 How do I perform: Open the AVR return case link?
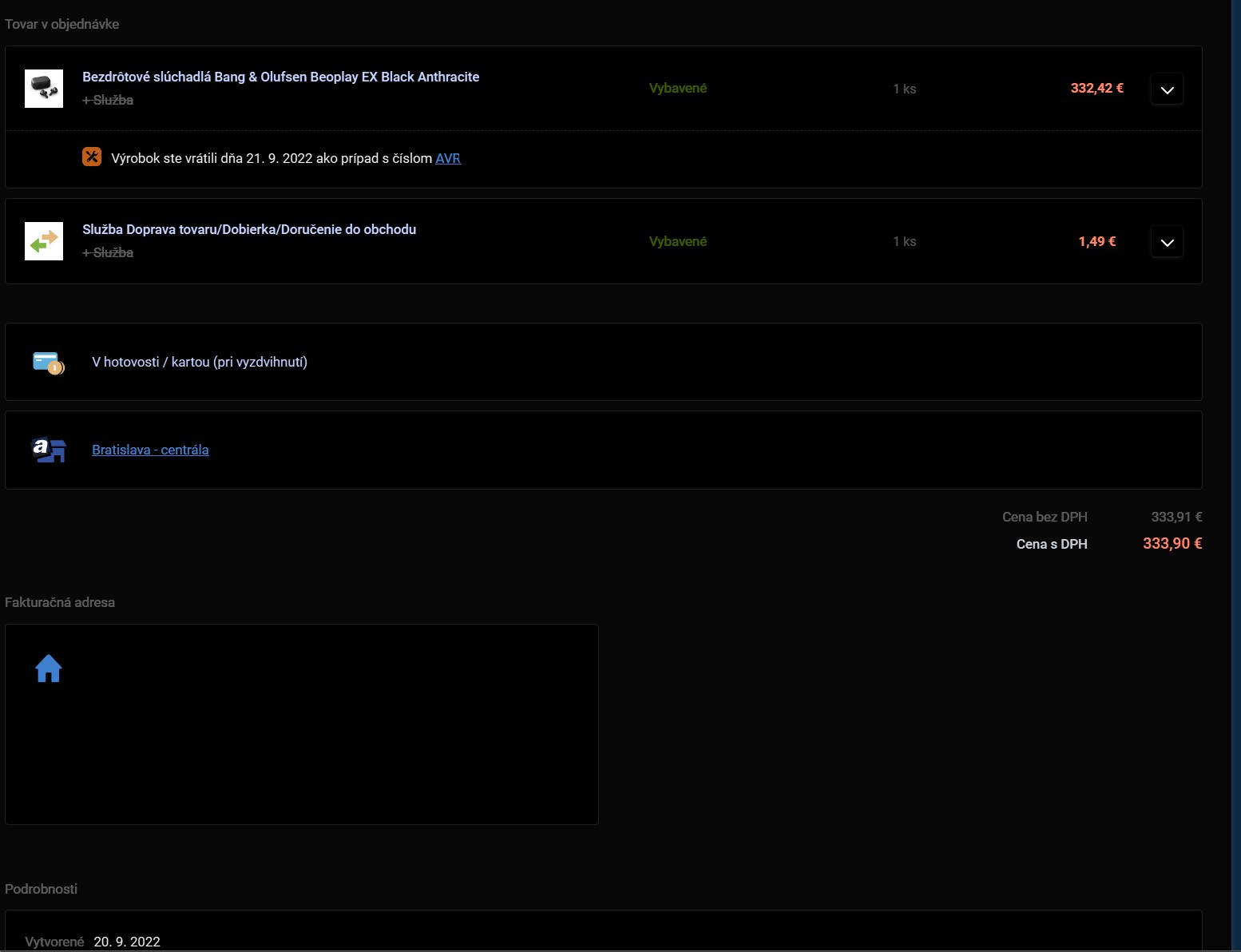pyautogui.click(x=448, y=158)
